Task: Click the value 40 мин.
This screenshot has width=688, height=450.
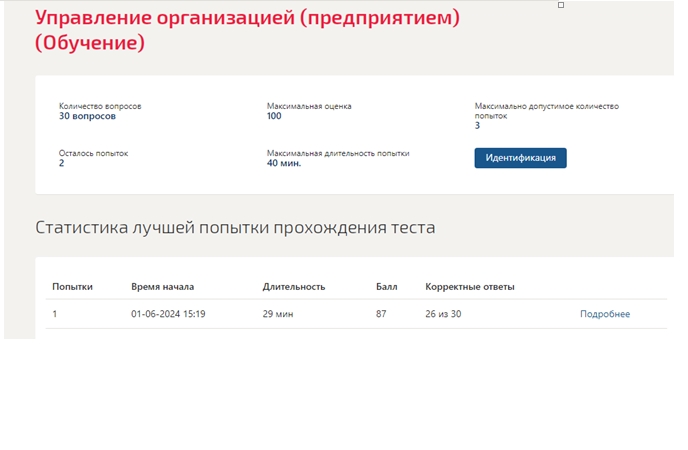Action: coord(284,163)
